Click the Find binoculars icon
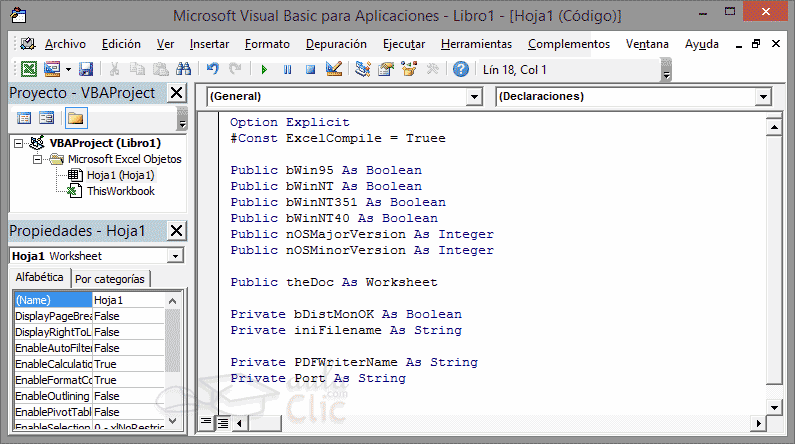The width and height of the screenshot is (795, 444). (x=183, y=69)
